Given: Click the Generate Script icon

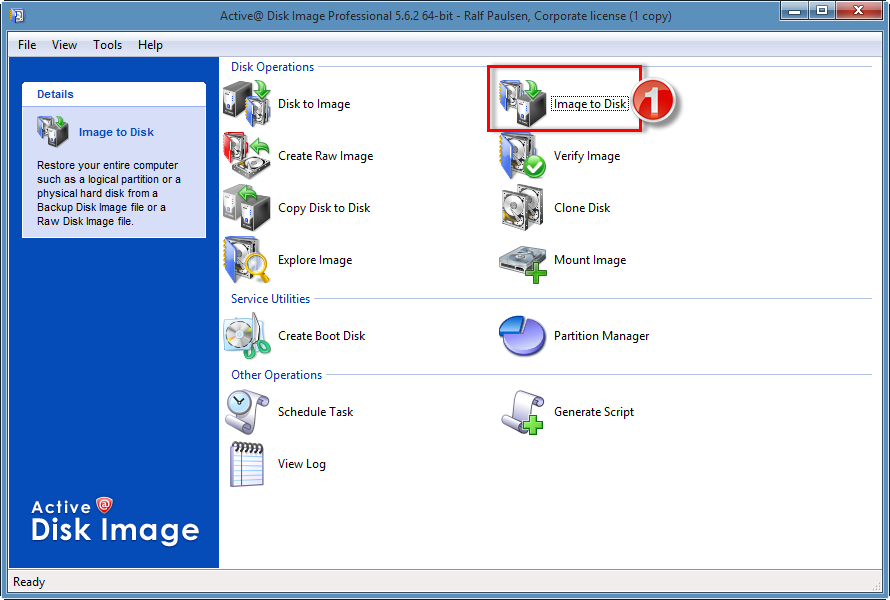Looking at the screenshot, I should [x=522, y=413].
